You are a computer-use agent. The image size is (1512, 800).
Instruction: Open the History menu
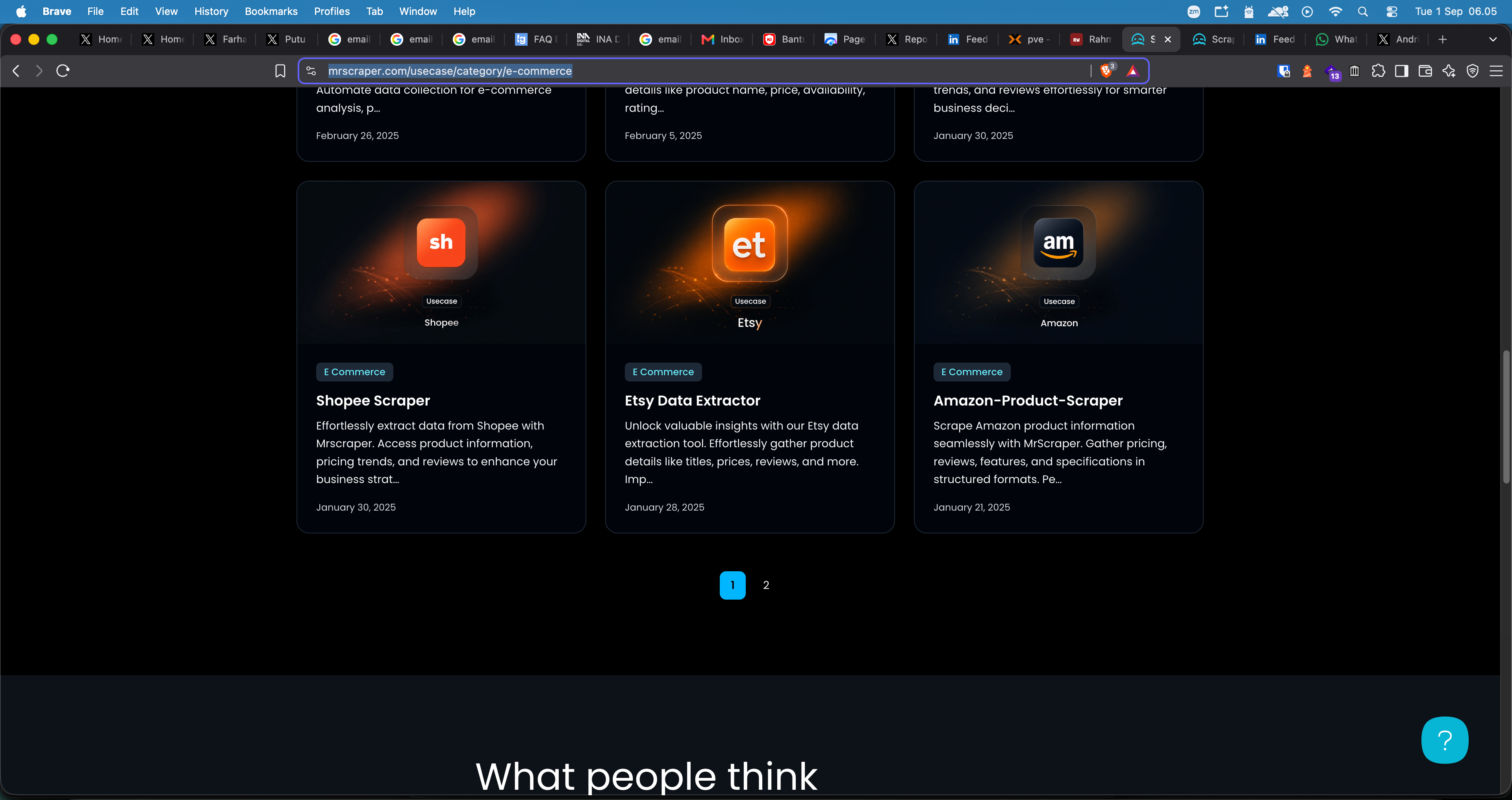coord(211,11)
